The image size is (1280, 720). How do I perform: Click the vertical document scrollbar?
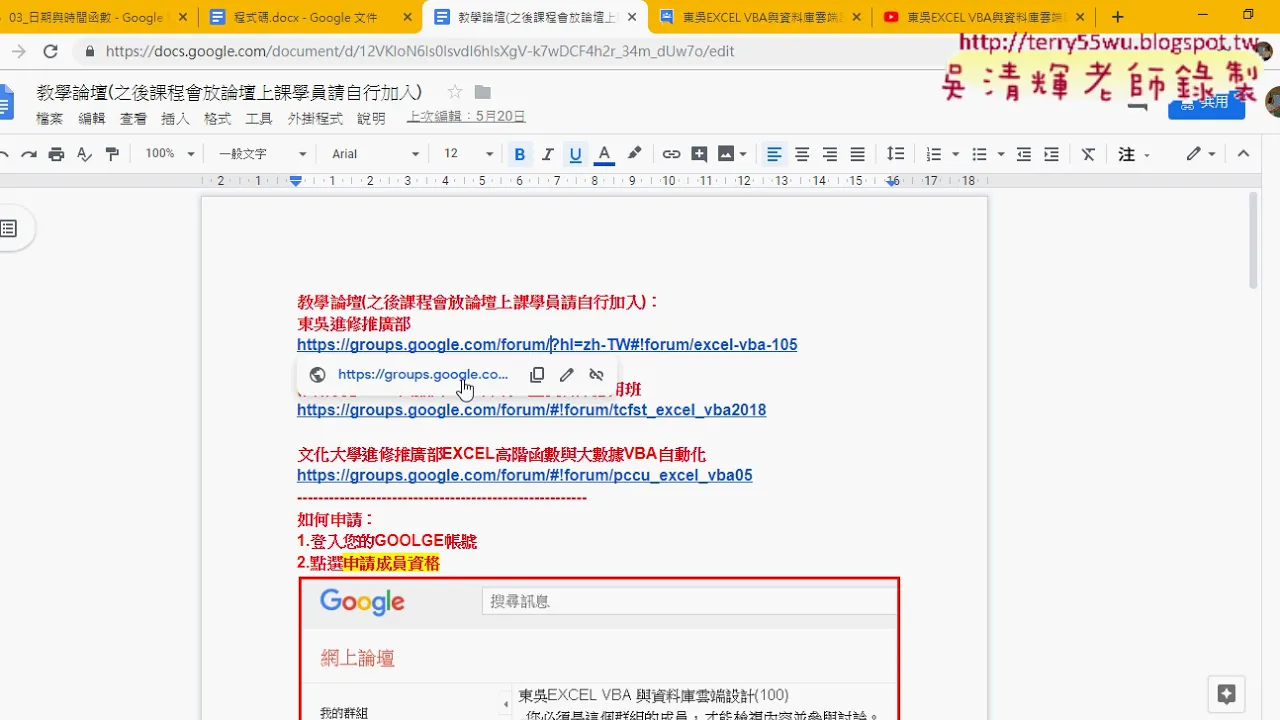coord(1254,240)
